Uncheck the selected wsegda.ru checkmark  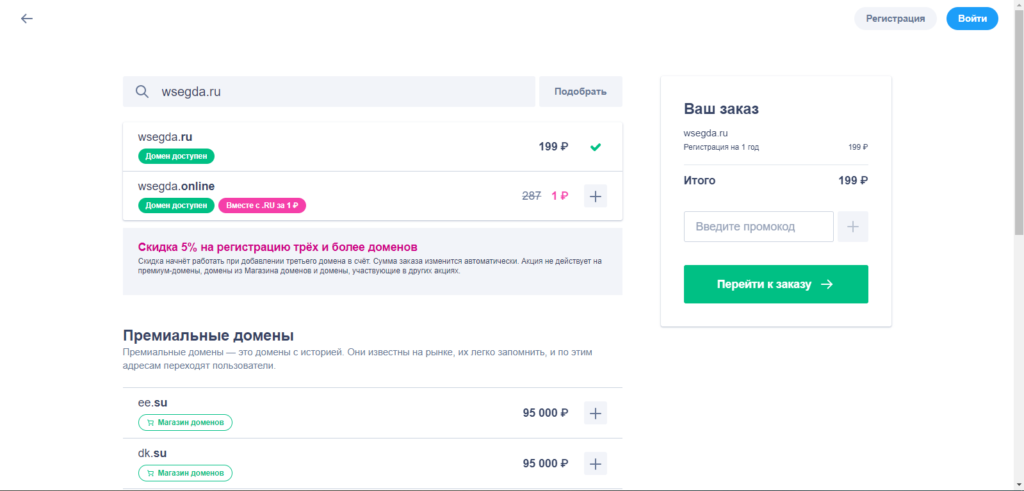pos(595,147)
